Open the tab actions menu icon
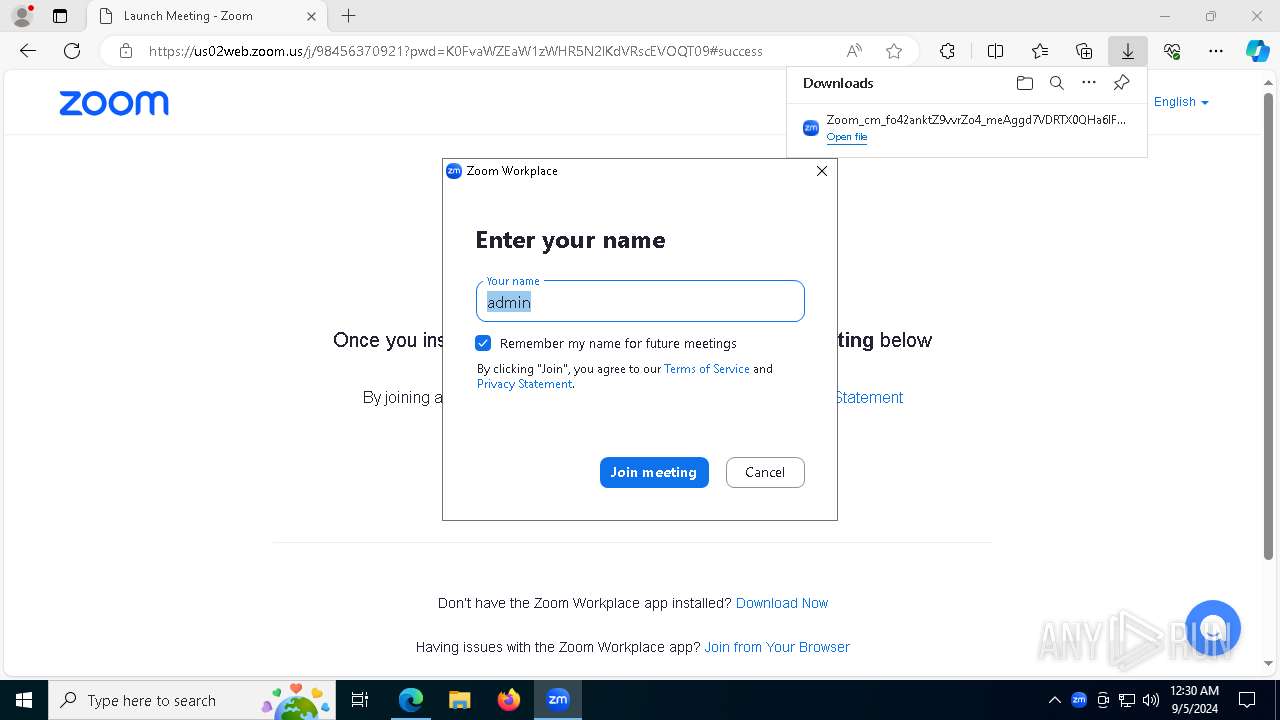1280x720 pixels. 60,16
